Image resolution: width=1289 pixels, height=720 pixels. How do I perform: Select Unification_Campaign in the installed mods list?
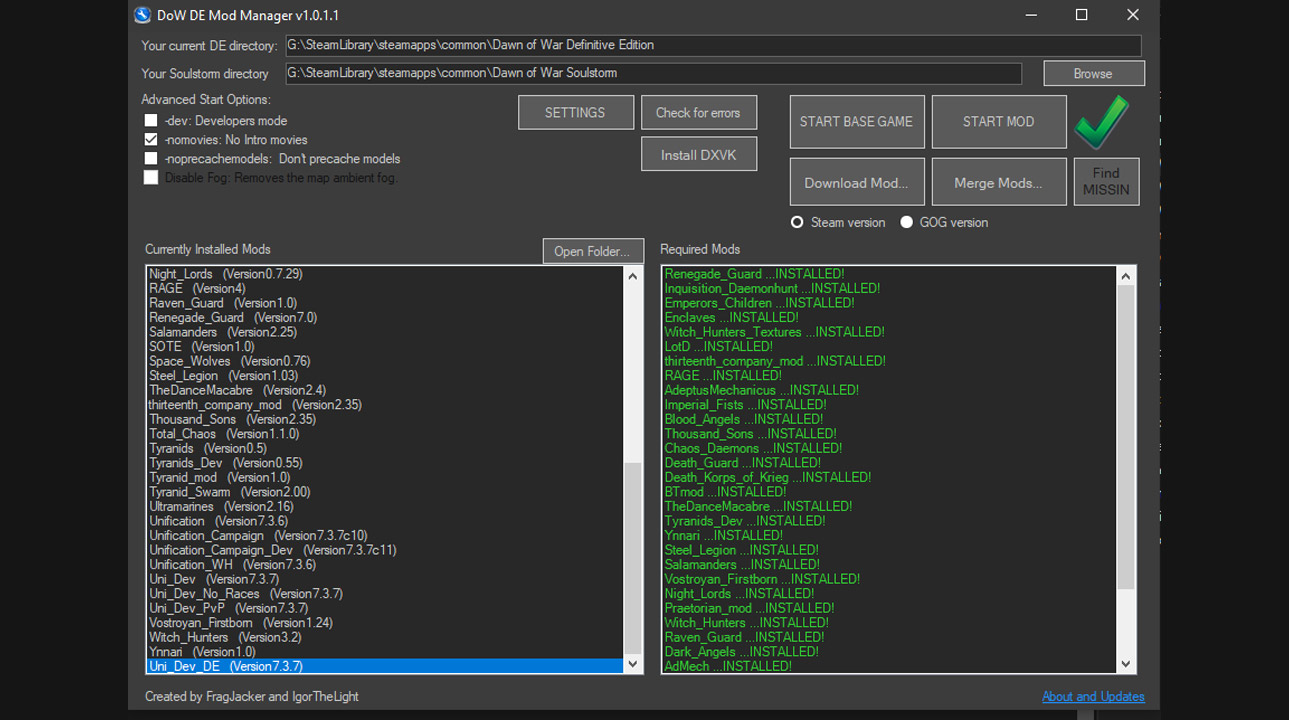207,536
